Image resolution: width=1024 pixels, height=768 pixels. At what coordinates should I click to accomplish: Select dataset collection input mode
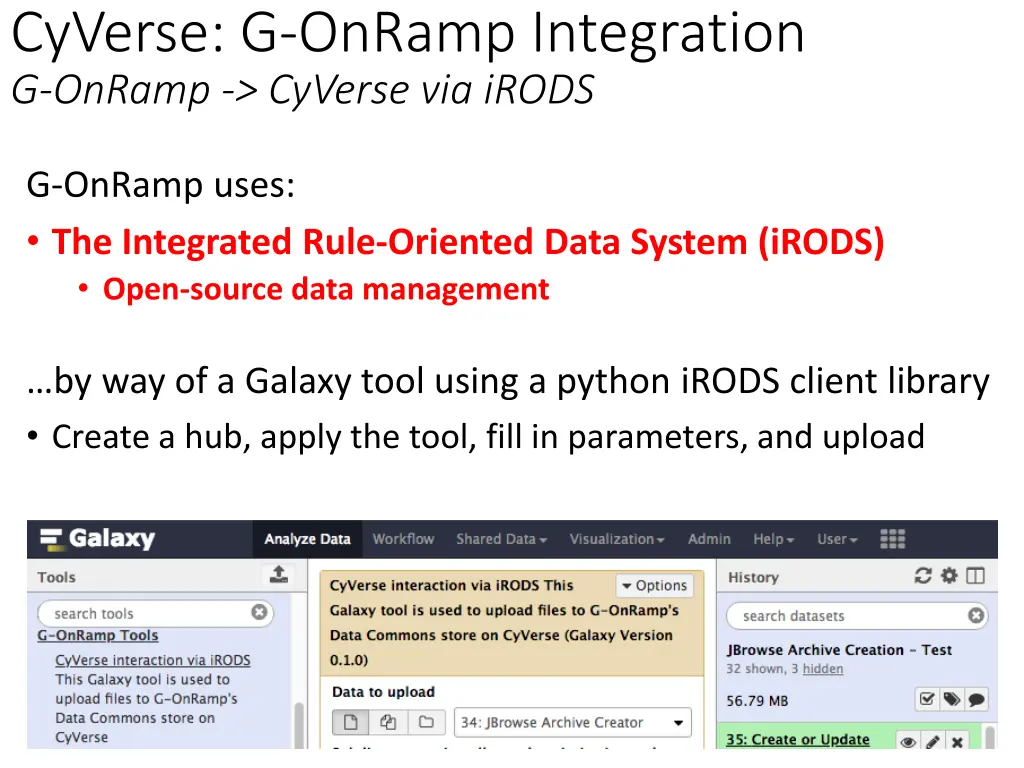click(x=426, y=722)
